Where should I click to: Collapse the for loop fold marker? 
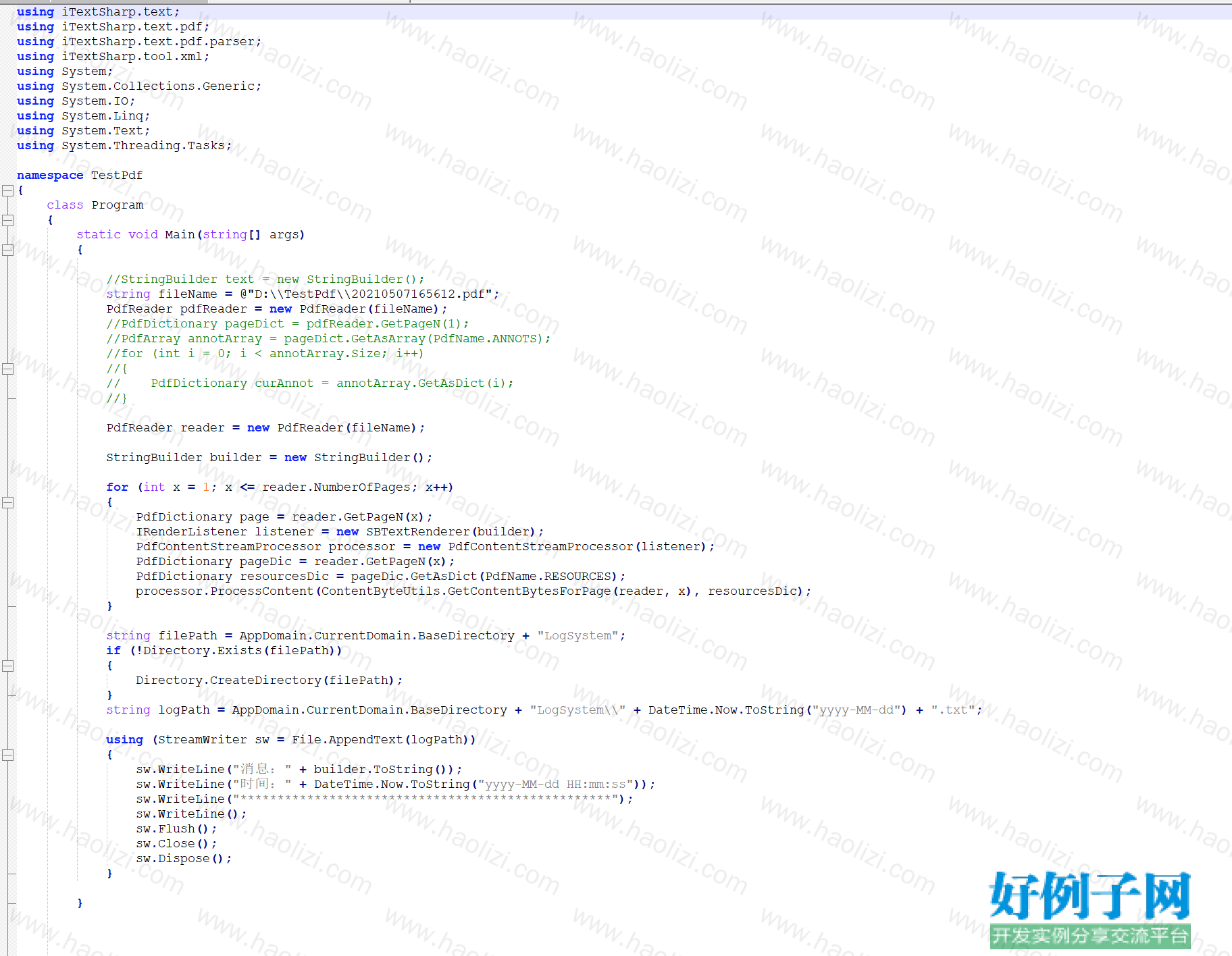pyautogui.click(x=8, y=502)
